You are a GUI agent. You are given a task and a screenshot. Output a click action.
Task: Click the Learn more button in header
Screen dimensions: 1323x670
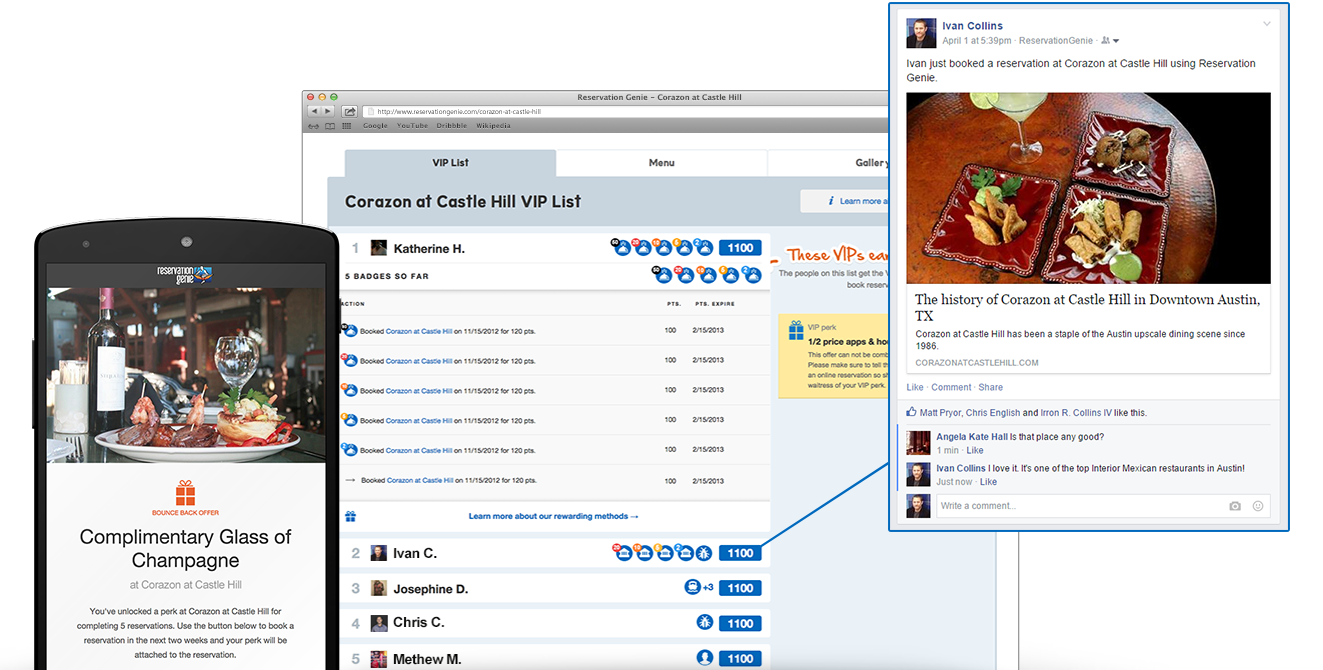point(844,201)
